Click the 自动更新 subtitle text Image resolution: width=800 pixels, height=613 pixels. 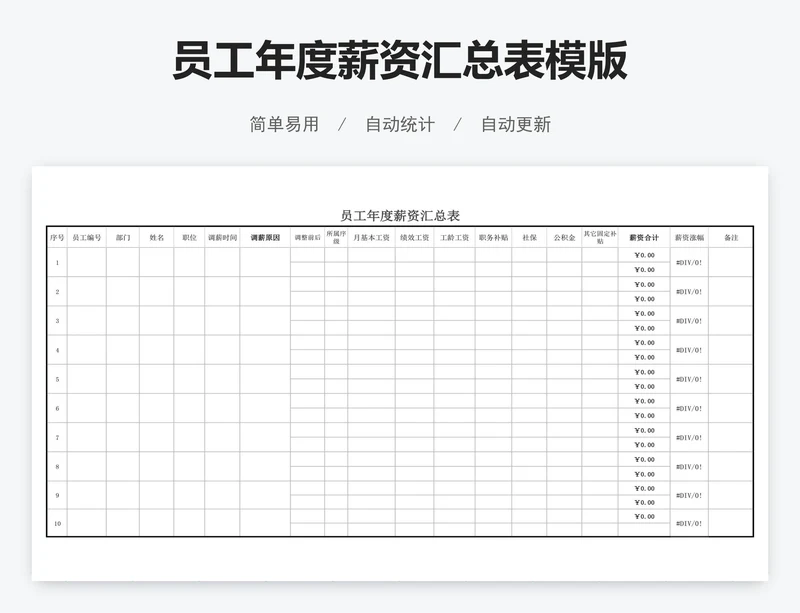516,125
